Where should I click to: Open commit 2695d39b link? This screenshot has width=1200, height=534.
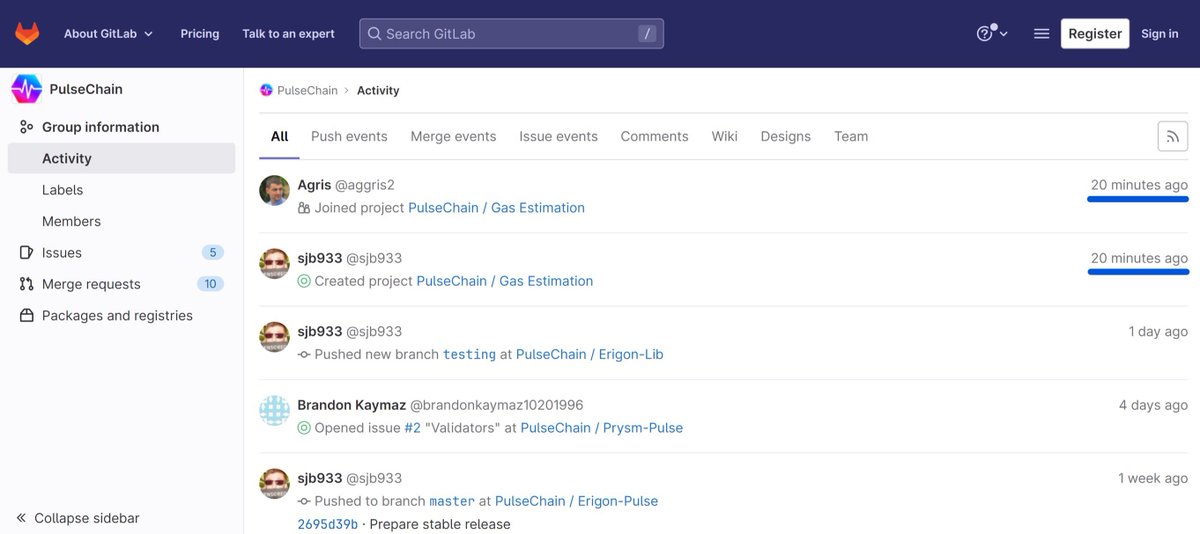(x=327, y=524)
